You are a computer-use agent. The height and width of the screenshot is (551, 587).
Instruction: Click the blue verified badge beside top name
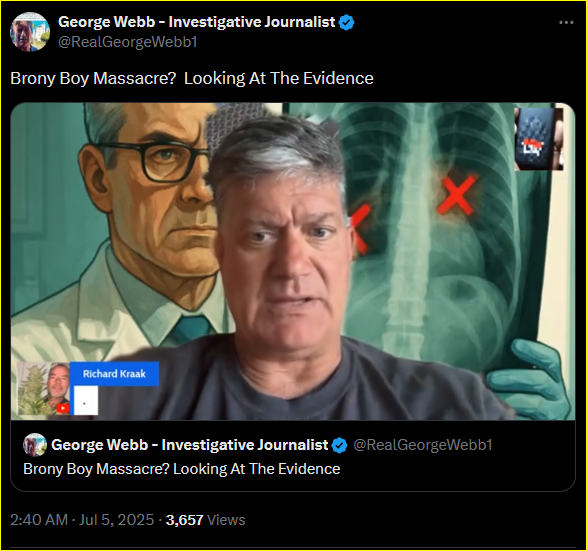point(346,22)
